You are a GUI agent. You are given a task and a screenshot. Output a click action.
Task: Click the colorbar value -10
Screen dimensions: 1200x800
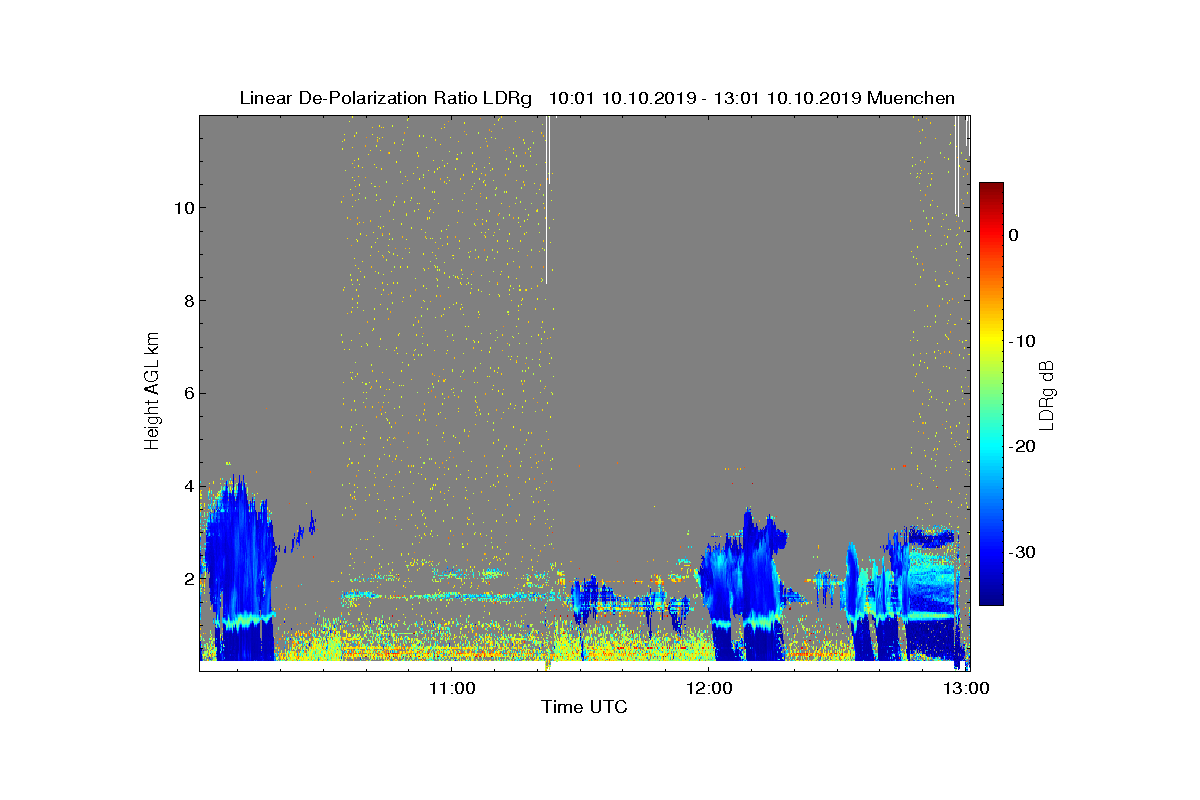1022,341
